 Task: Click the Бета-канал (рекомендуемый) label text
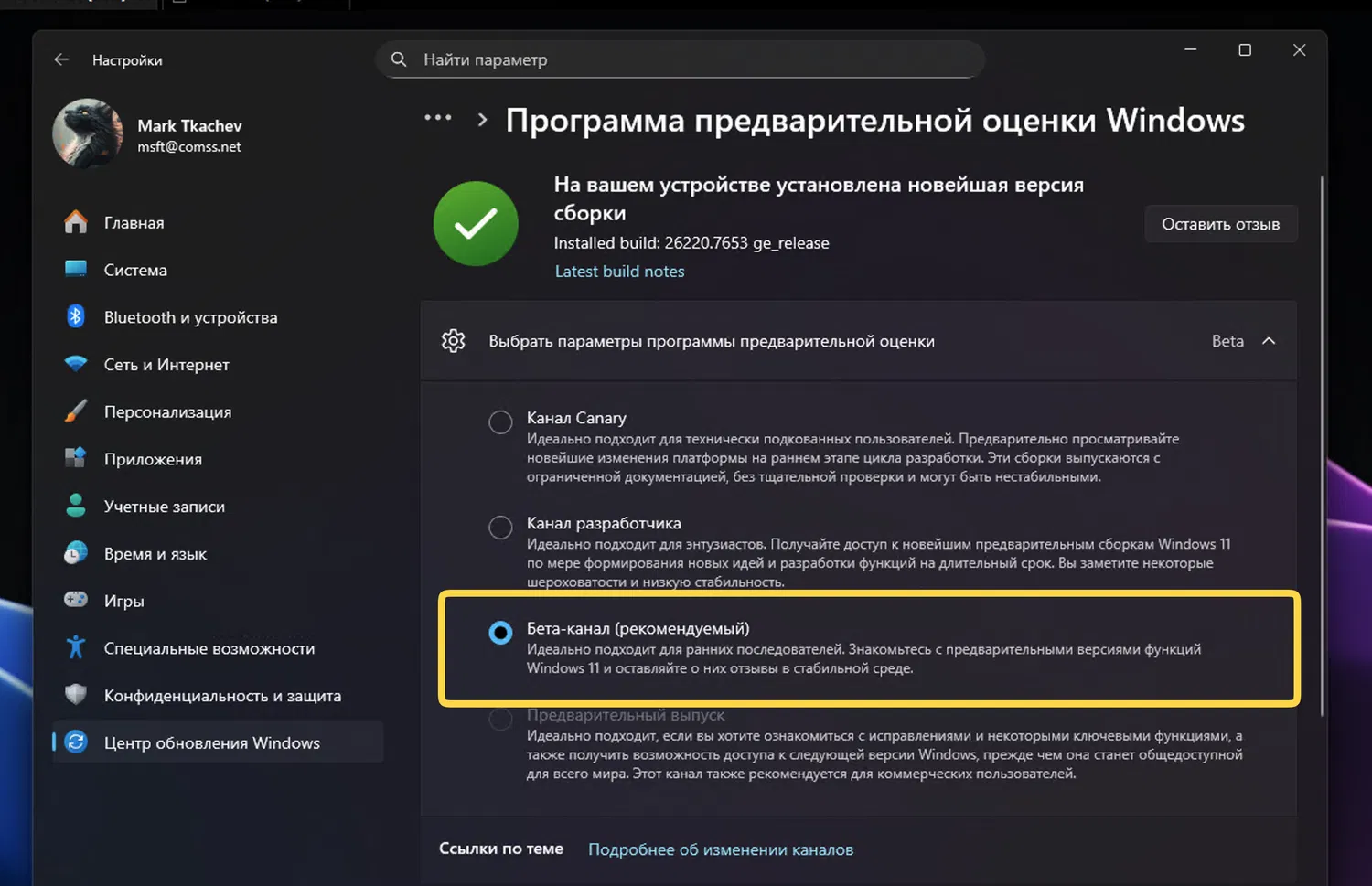point(638,628)
